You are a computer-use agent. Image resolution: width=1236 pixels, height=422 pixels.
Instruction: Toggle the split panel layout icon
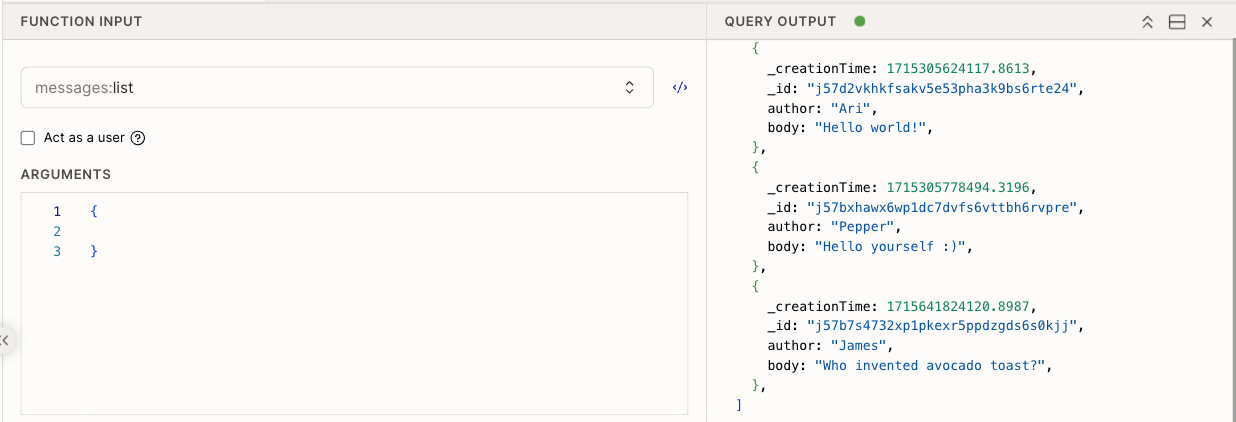1177,22
